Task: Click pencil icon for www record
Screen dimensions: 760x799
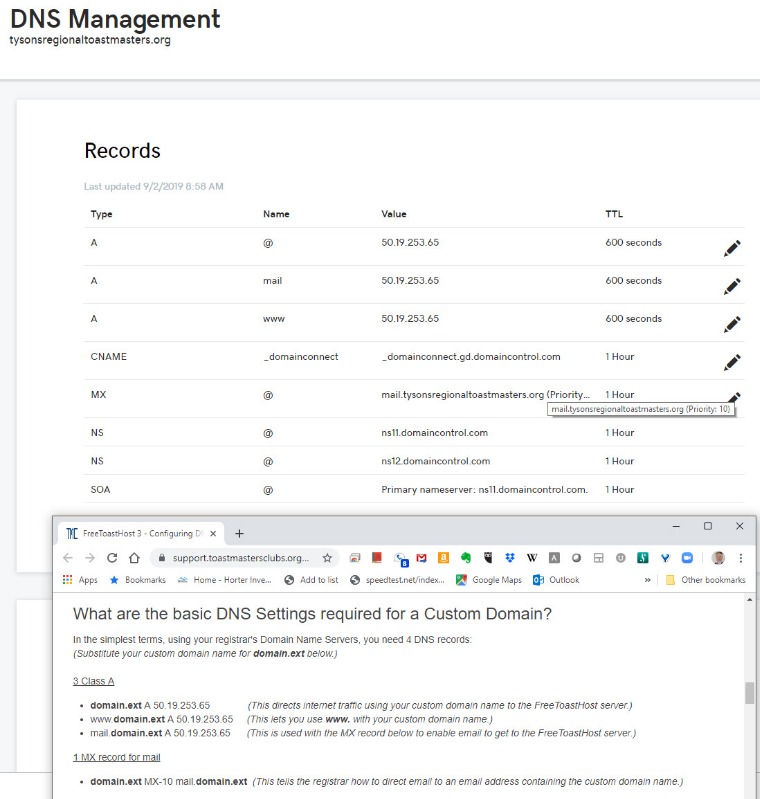Action: 732,324
